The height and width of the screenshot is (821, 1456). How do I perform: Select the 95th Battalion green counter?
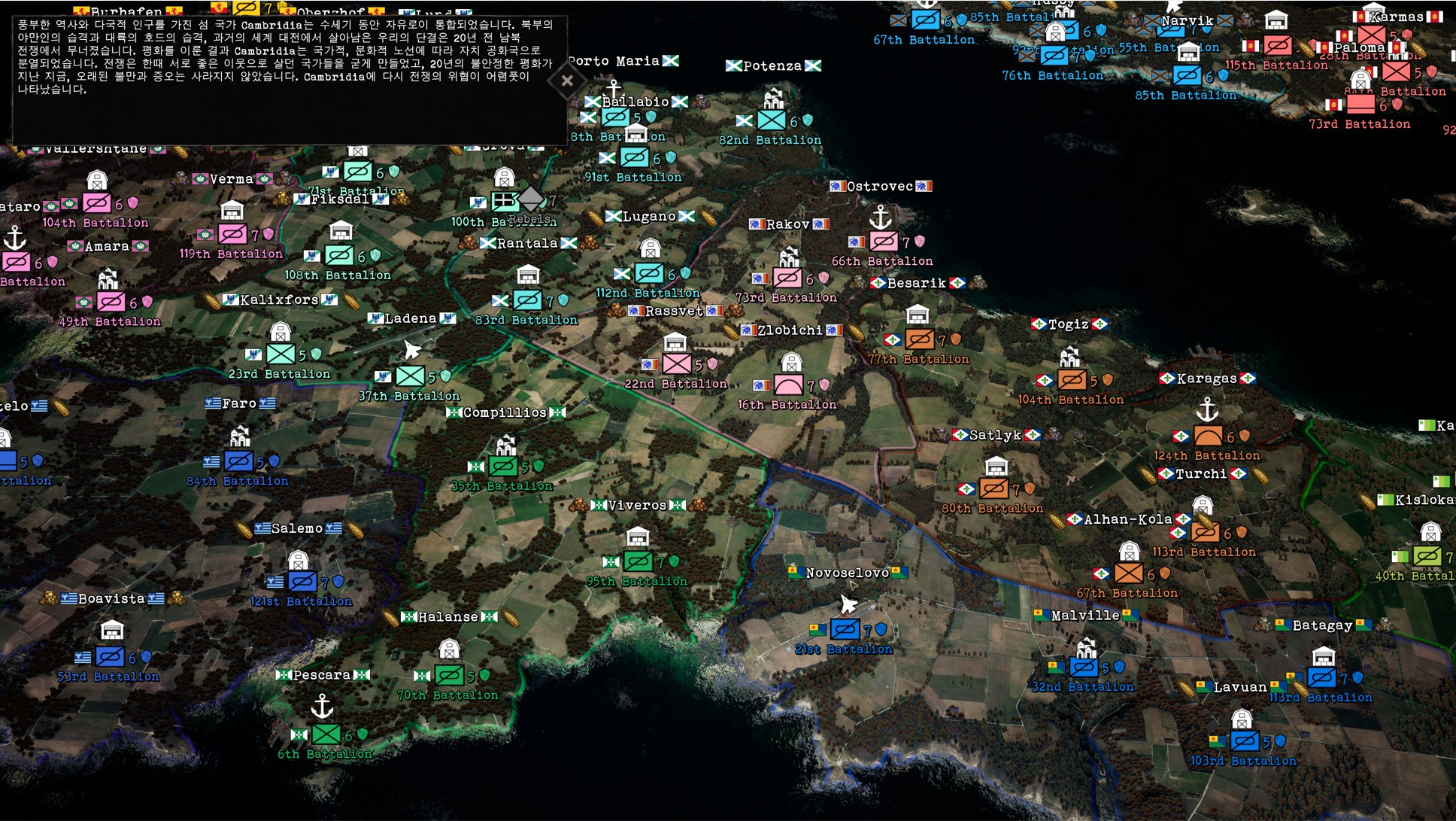point(638,561)
